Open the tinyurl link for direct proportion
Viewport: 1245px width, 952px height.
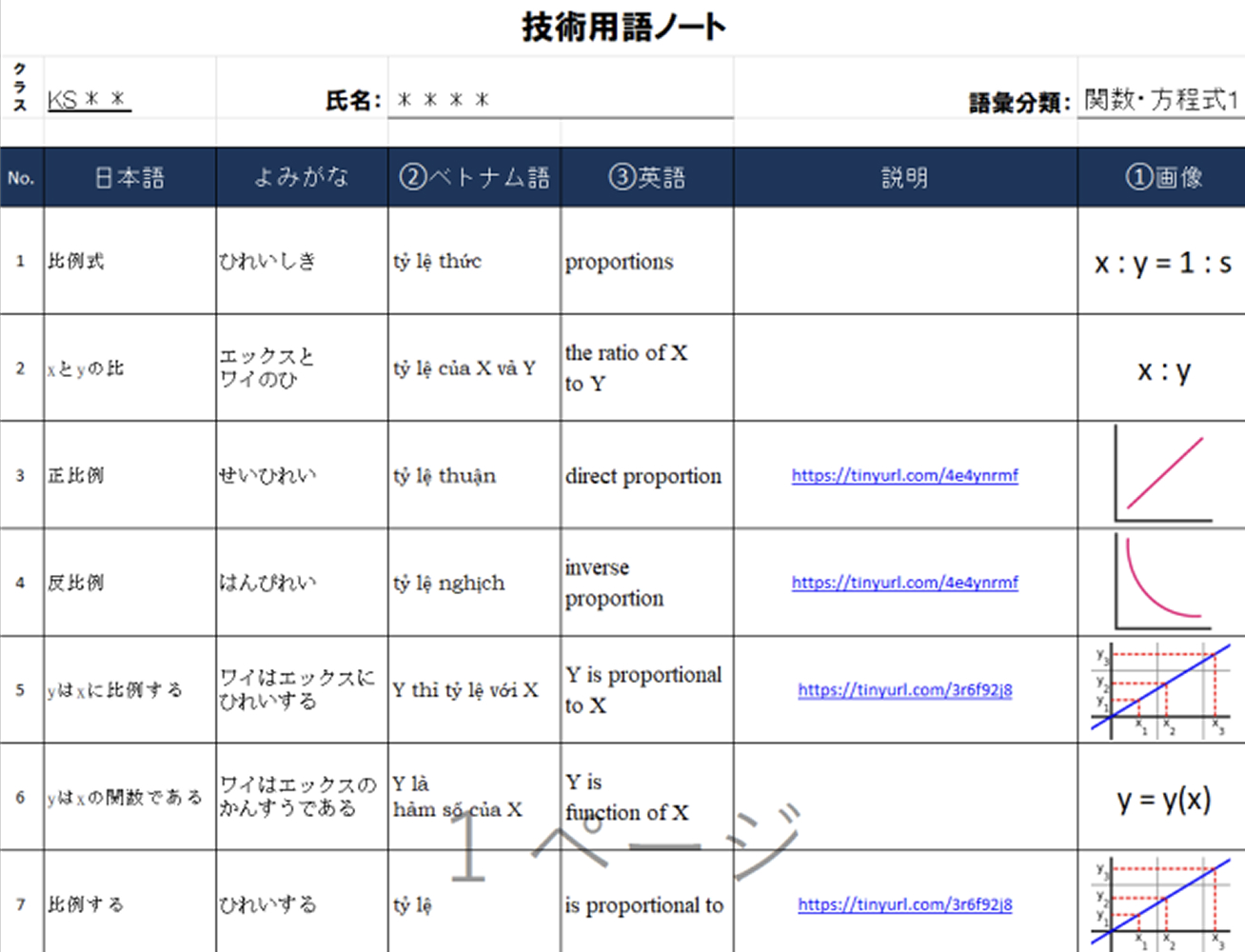pyautogui.click(x=904, y=475)
